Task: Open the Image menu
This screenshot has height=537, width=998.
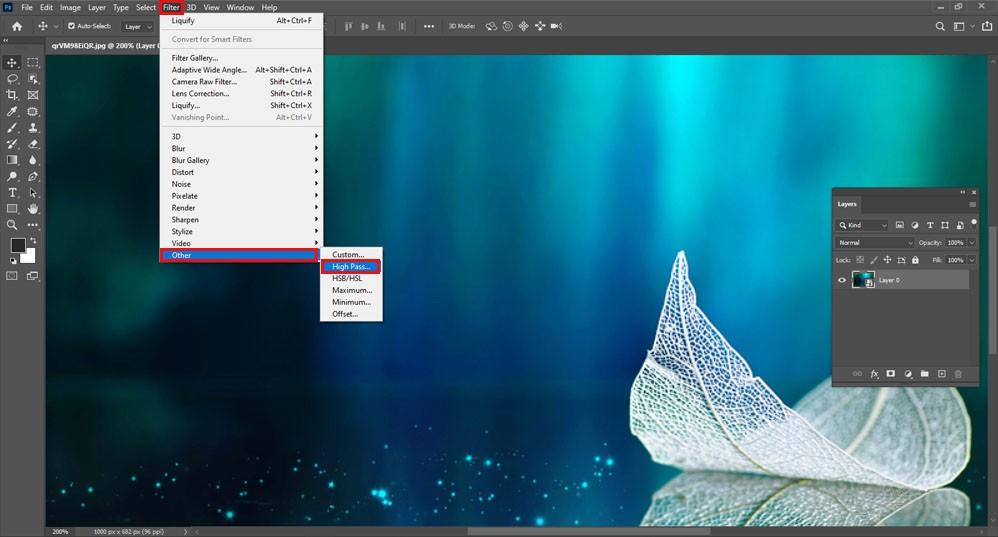Action: (70, 7)
